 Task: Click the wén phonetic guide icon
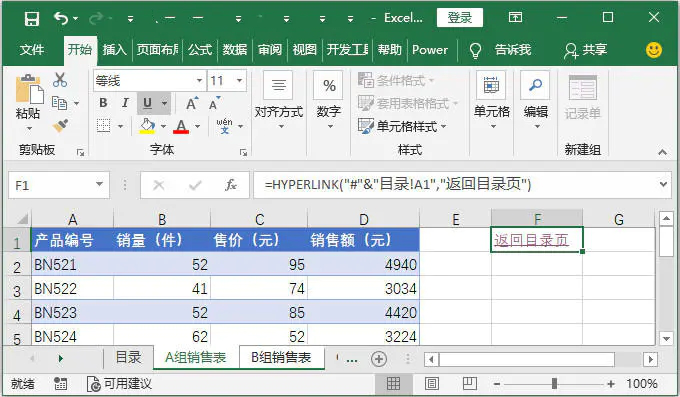pos(225,126)
